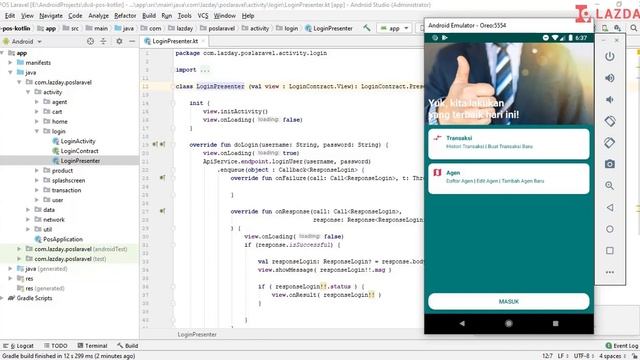The width and height of the screenshot is (640, 360).
Task: Close the LoginPresenter.kt tab
Action: tap(203, 41)
